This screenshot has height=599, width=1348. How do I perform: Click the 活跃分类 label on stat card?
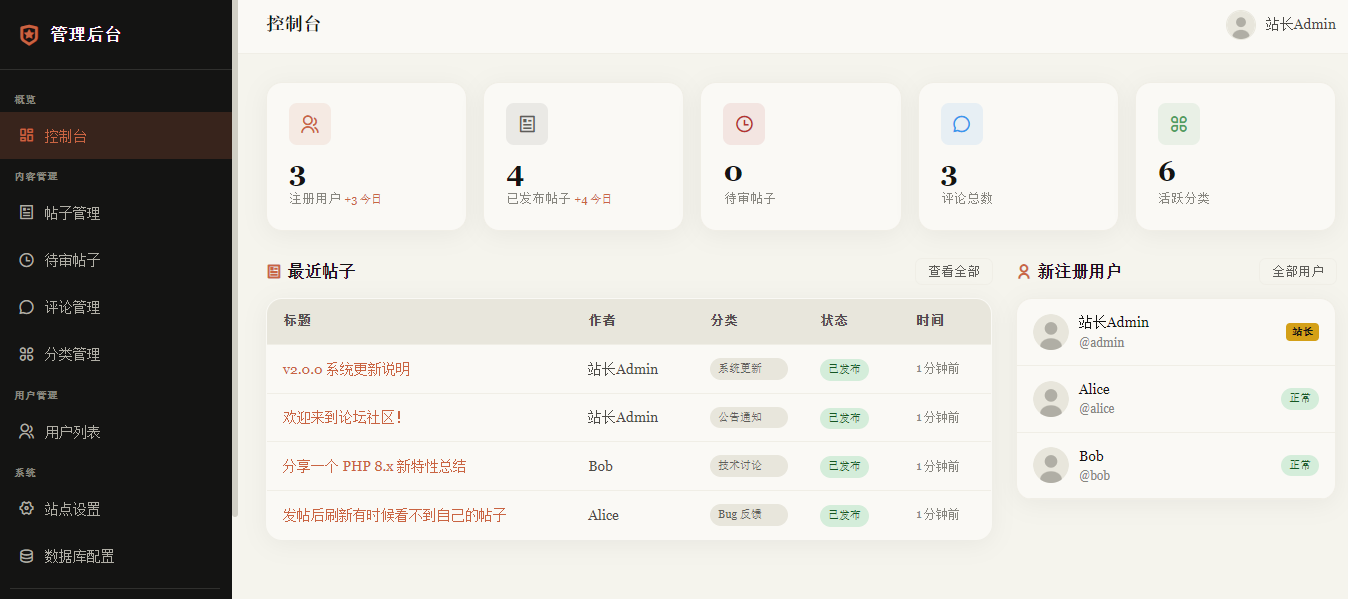coord(1184,199)
